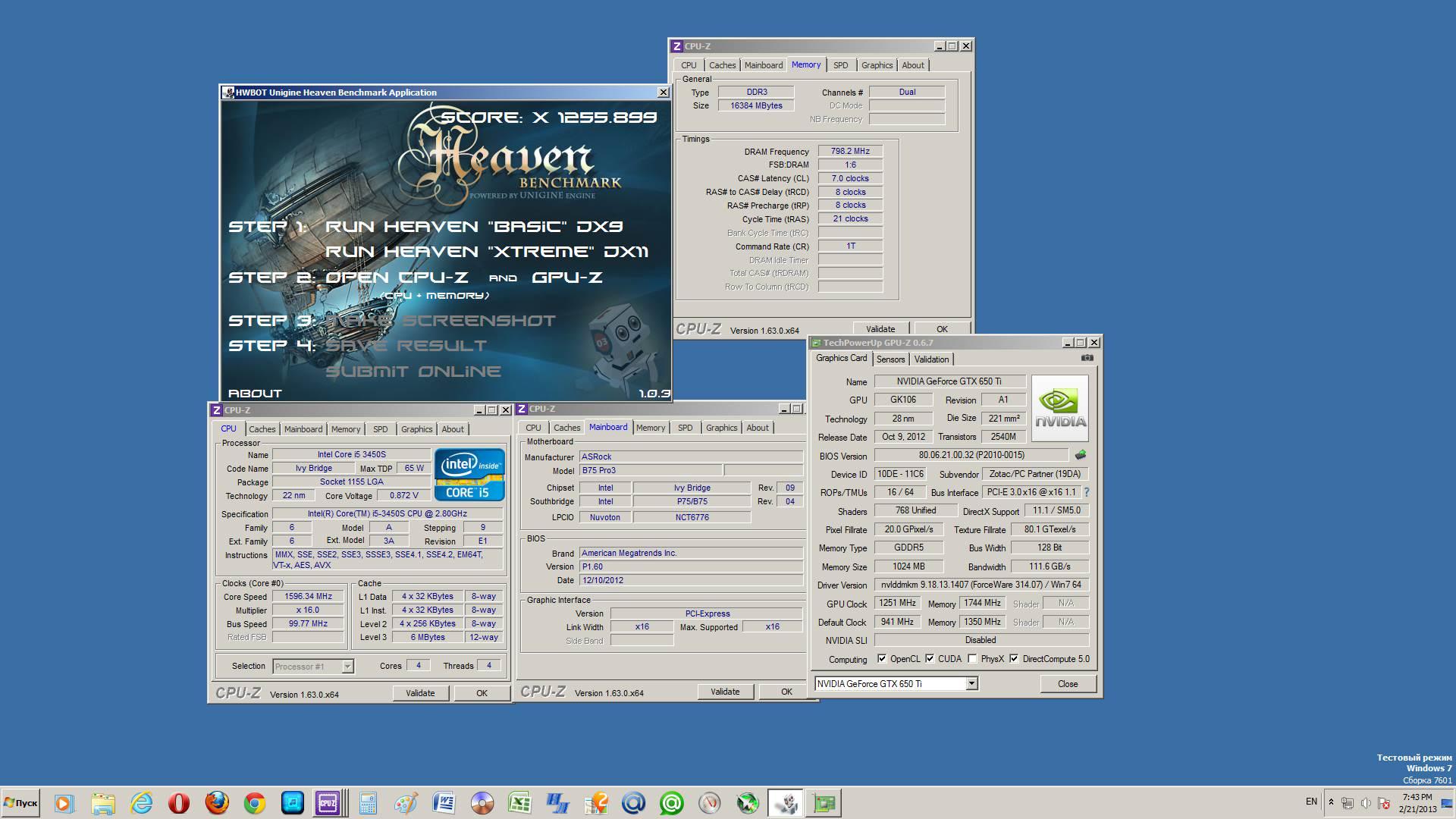Toggle the PhysX checkbox in GPU-Z
The width and height of the screenshot is (1456, 819).
[x=972, y=658]
